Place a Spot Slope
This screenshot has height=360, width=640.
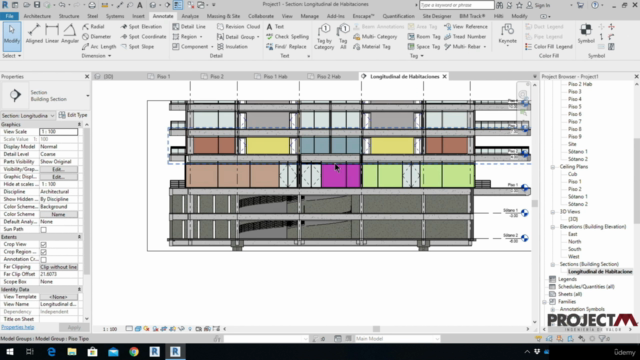(137, 47)
